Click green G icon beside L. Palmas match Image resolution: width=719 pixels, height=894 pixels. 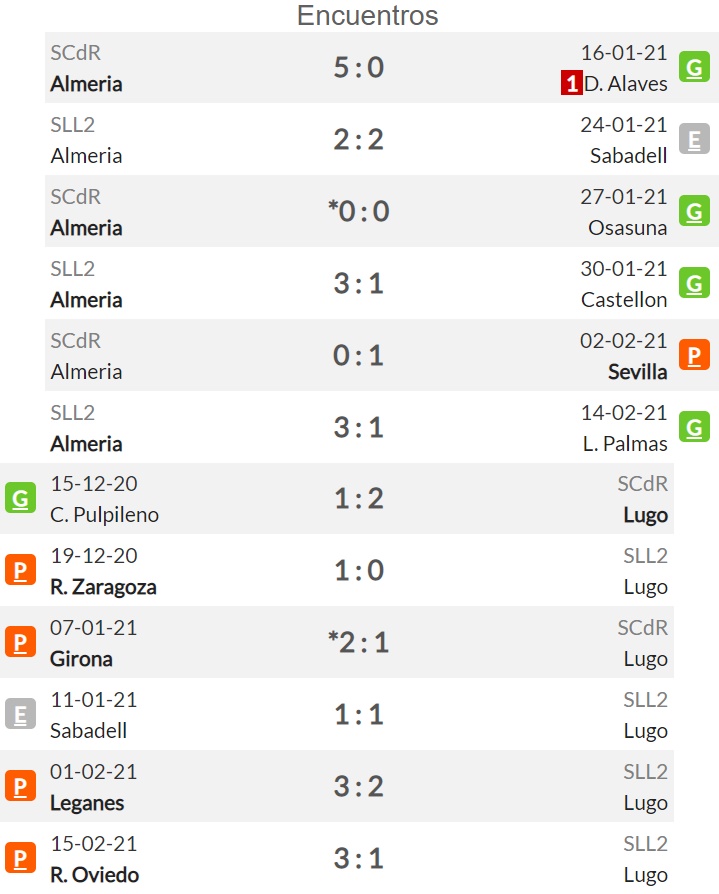pos(694,427)
